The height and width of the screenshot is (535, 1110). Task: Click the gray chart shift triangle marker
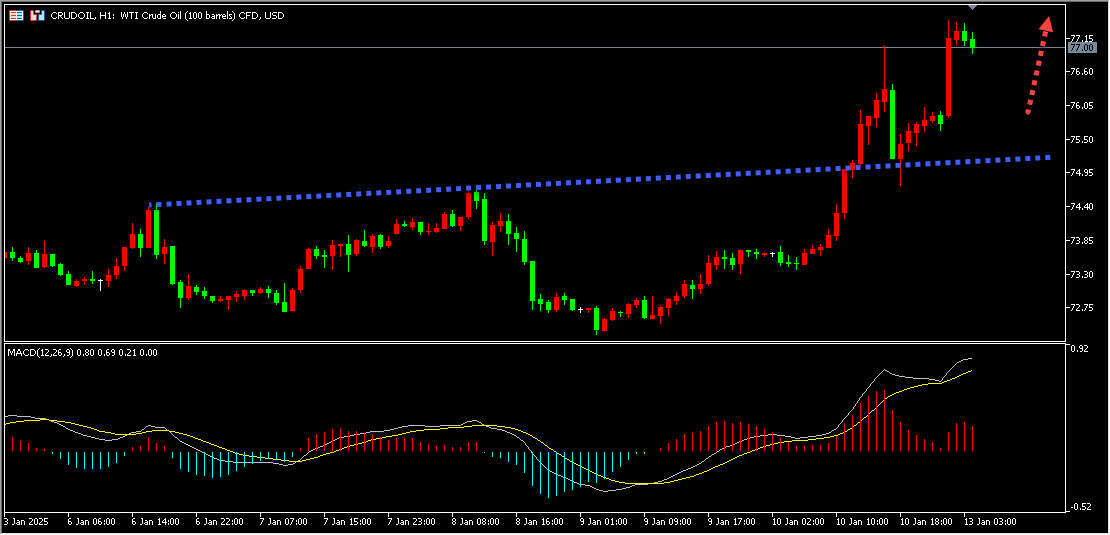pos(973,8)
